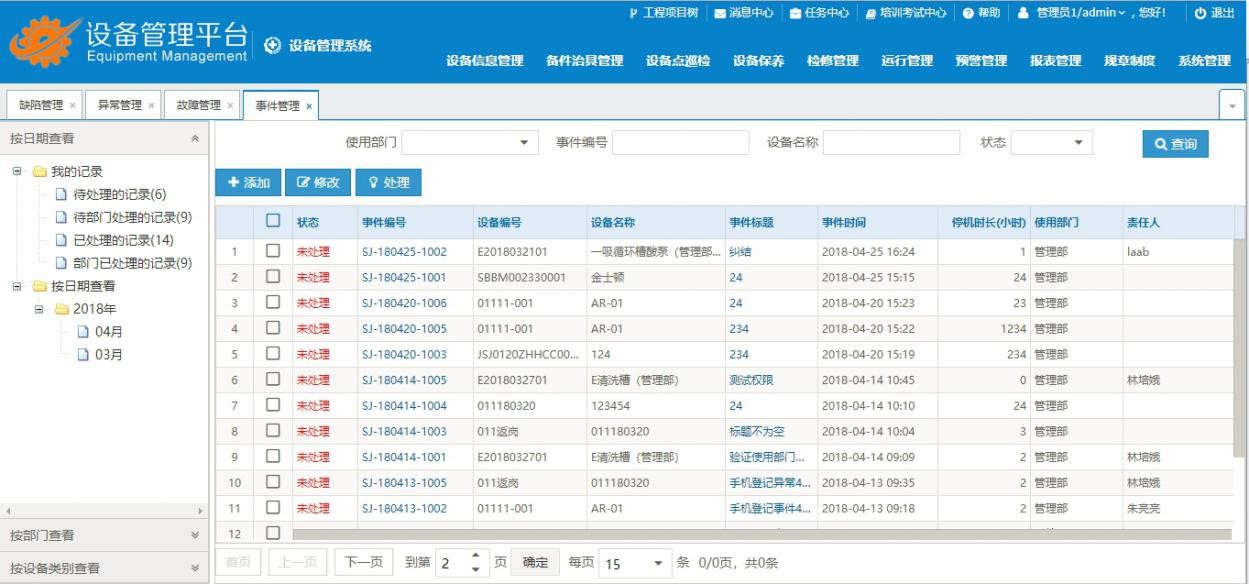This screenshot has height=584, width=1249.
Task: Tick the checkbox for row SJ-180425-1002
Action: point(272,252)
